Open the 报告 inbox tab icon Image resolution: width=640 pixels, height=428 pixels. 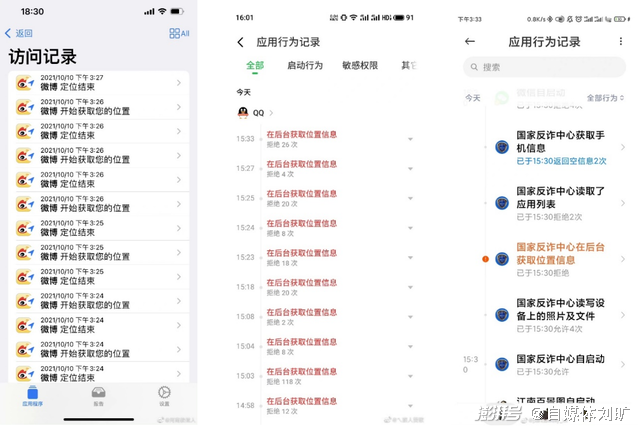click(x=98, y=393)
